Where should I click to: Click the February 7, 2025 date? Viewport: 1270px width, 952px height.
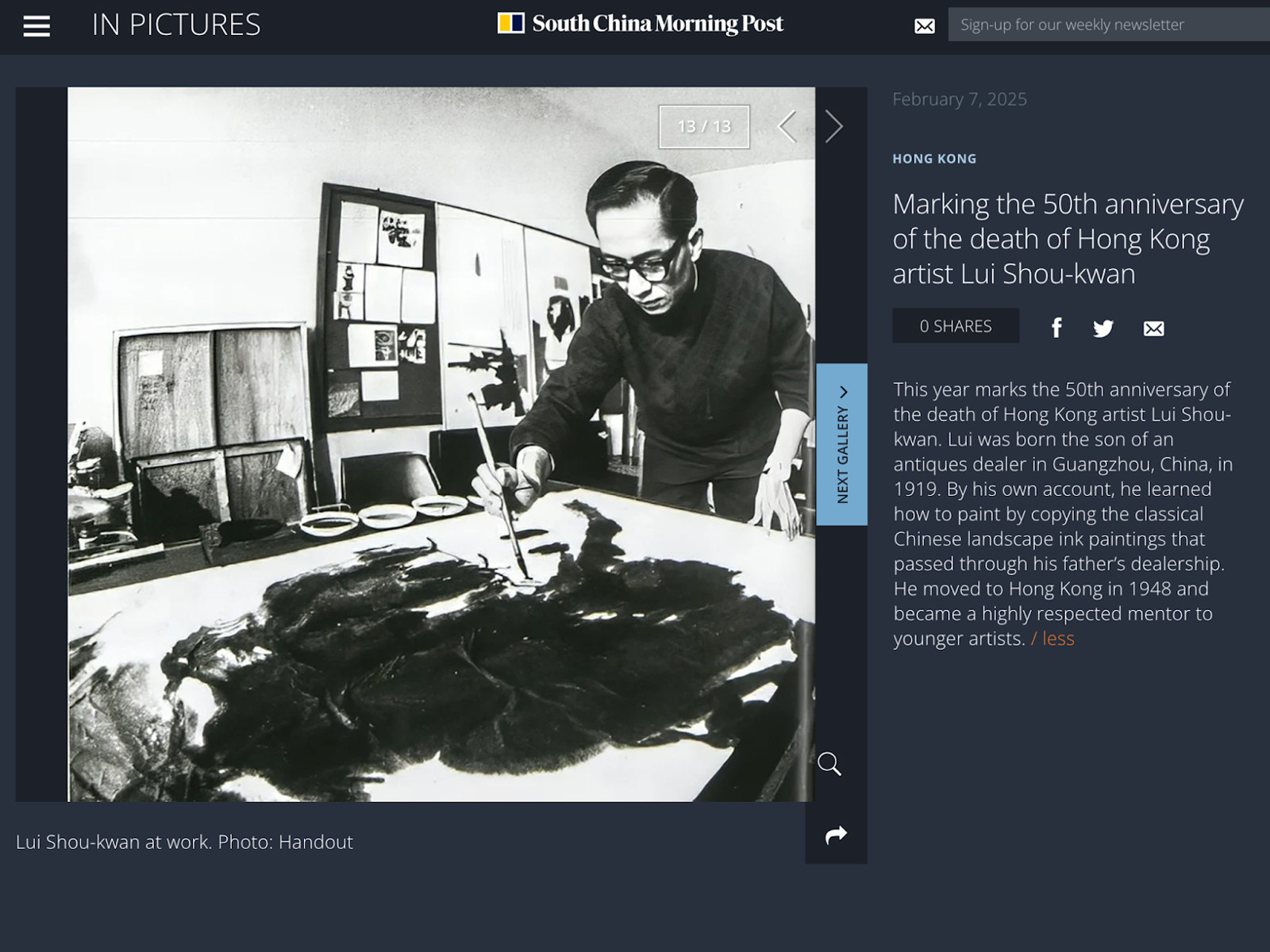coord(960,99)
